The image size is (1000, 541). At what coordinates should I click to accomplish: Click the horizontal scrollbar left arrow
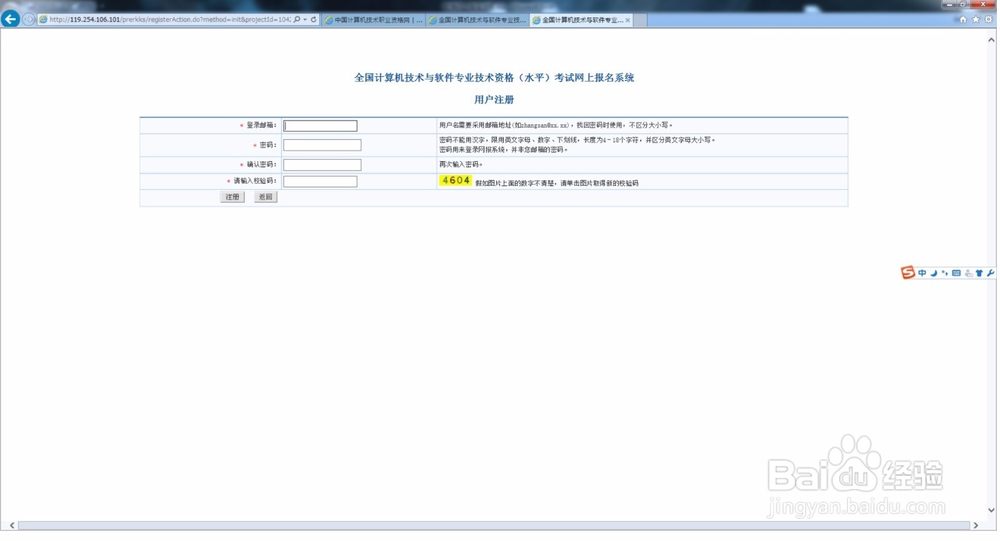click(x=11, y=525)
